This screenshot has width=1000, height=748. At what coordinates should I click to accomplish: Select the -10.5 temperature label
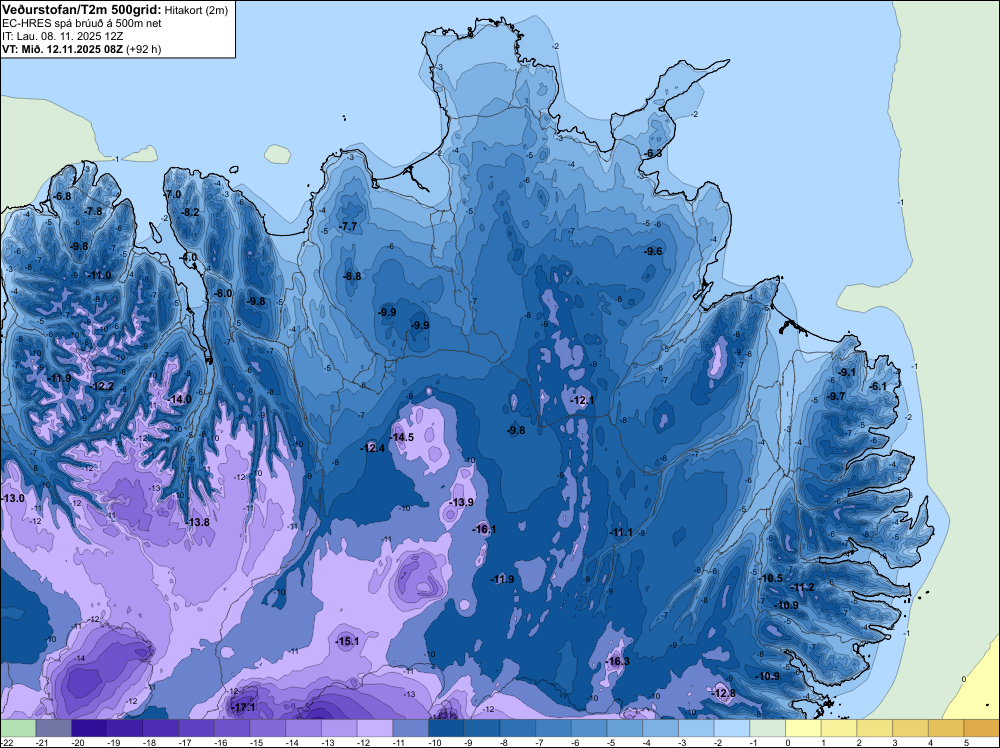coord(771,578)
